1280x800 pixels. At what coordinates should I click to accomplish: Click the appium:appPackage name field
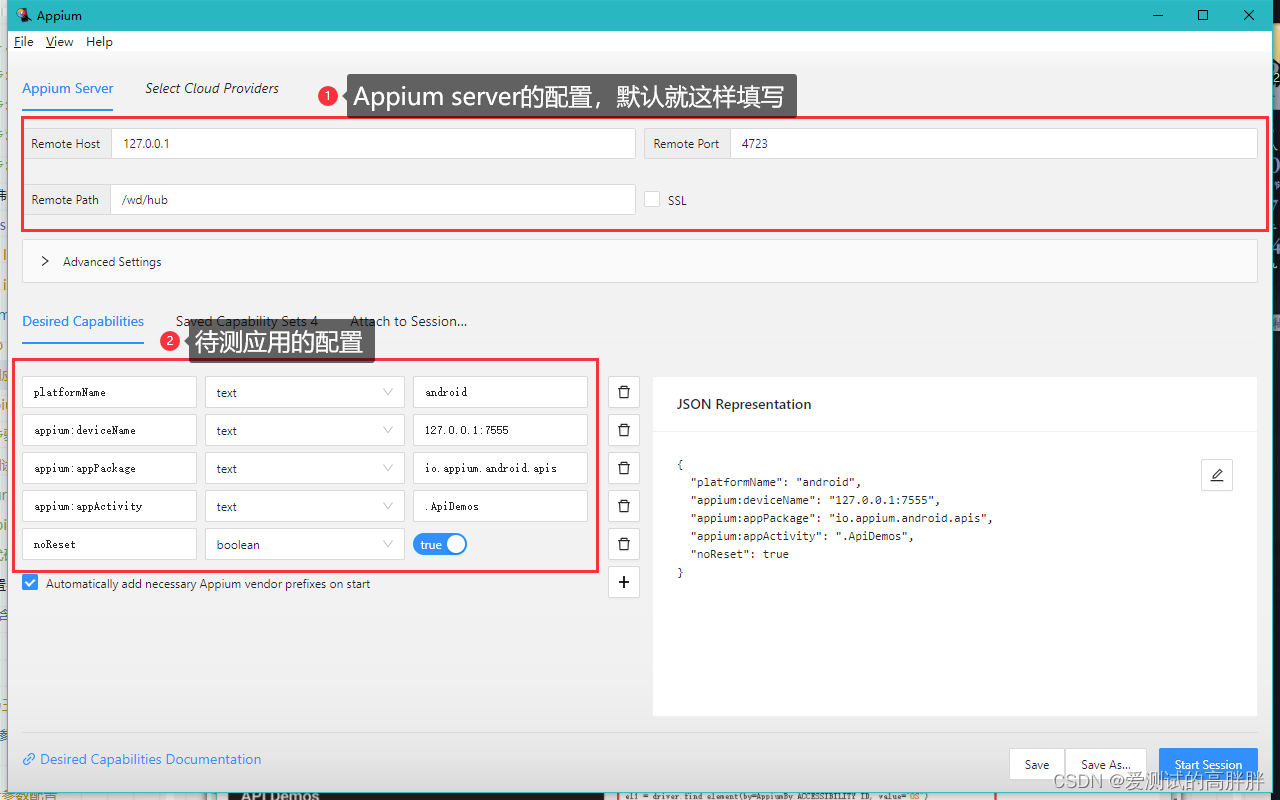tap(109, 468)
